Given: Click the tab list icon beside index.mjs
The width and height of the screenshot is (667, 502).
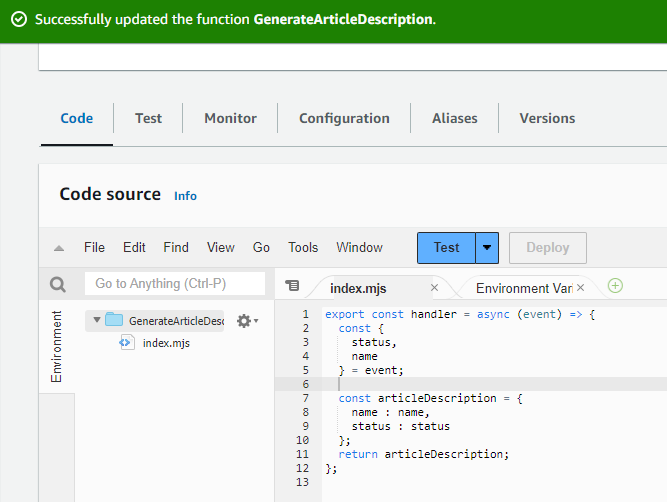Looking at the screenshot, I should tap(292, 286).
